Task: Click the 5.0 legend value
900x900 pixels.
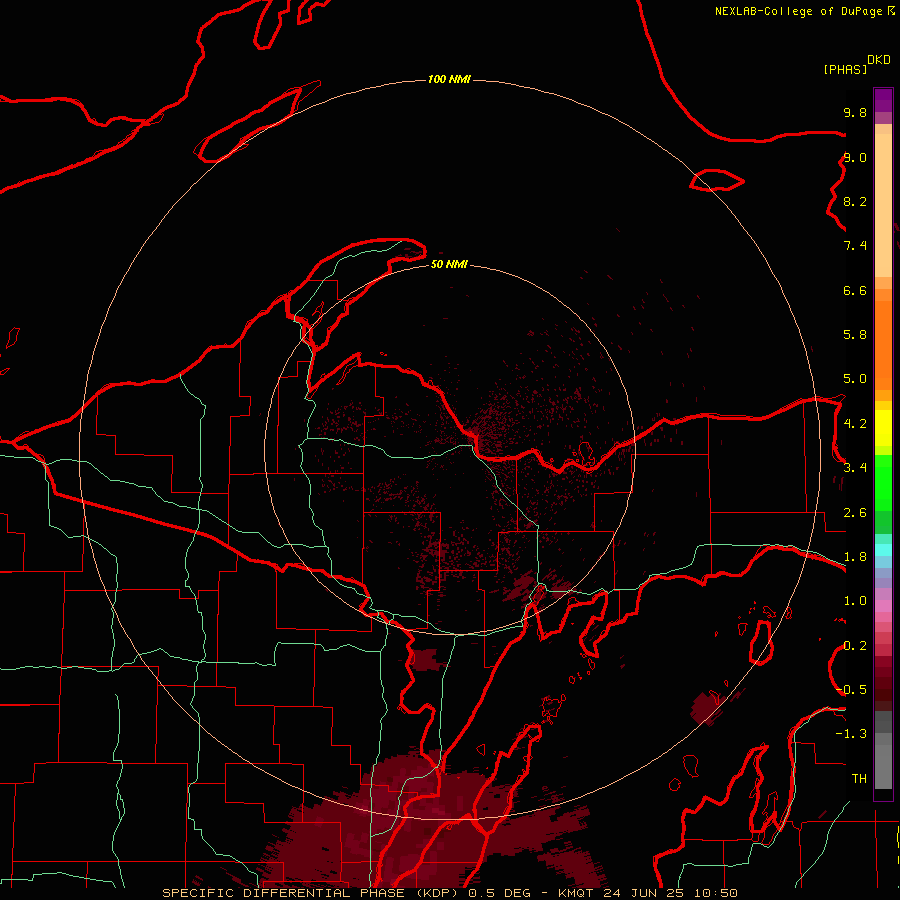Action: pyautogui.click(x=855, y=379)
